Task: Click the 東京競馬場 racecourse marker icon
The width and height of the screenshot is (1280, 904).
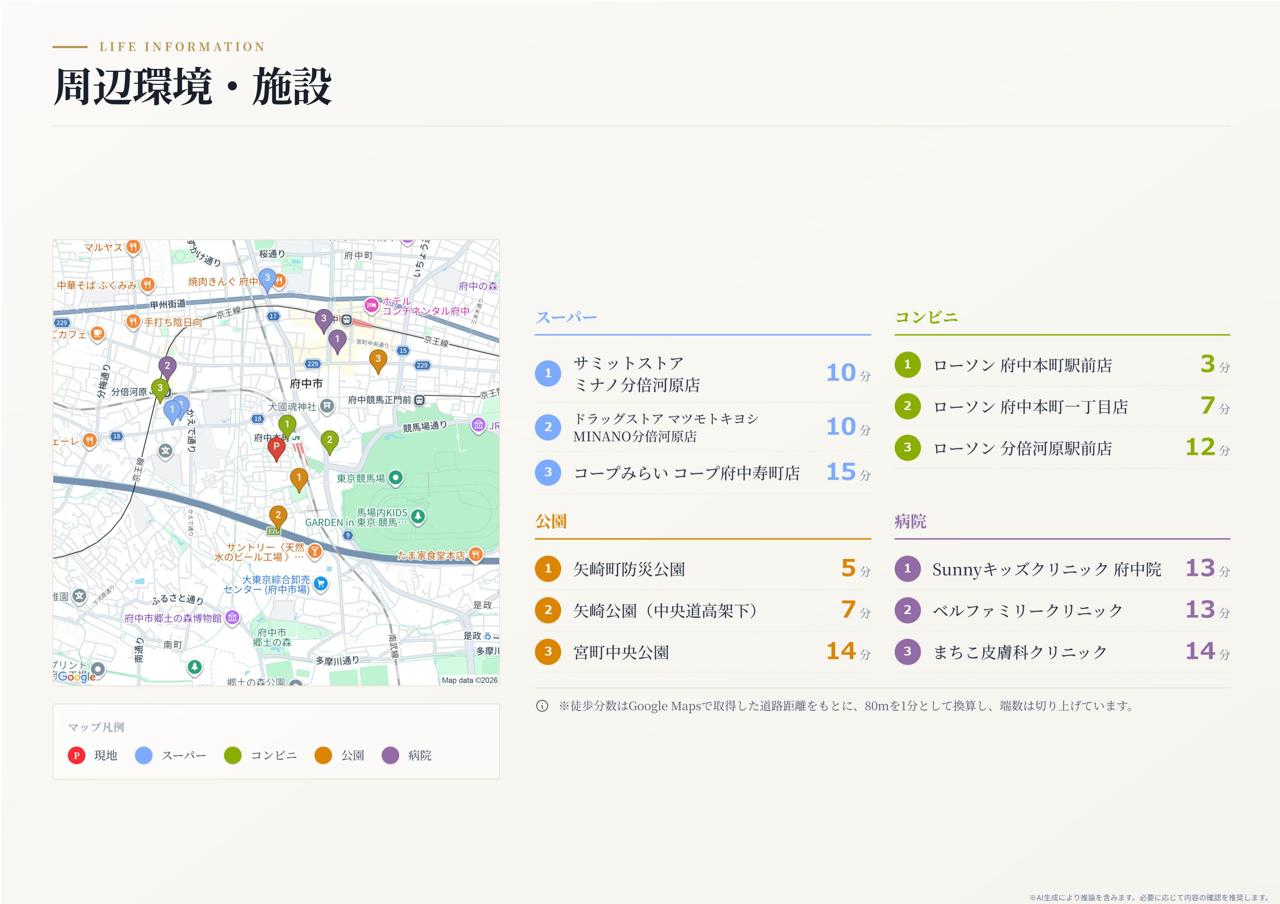Action: 396,478
